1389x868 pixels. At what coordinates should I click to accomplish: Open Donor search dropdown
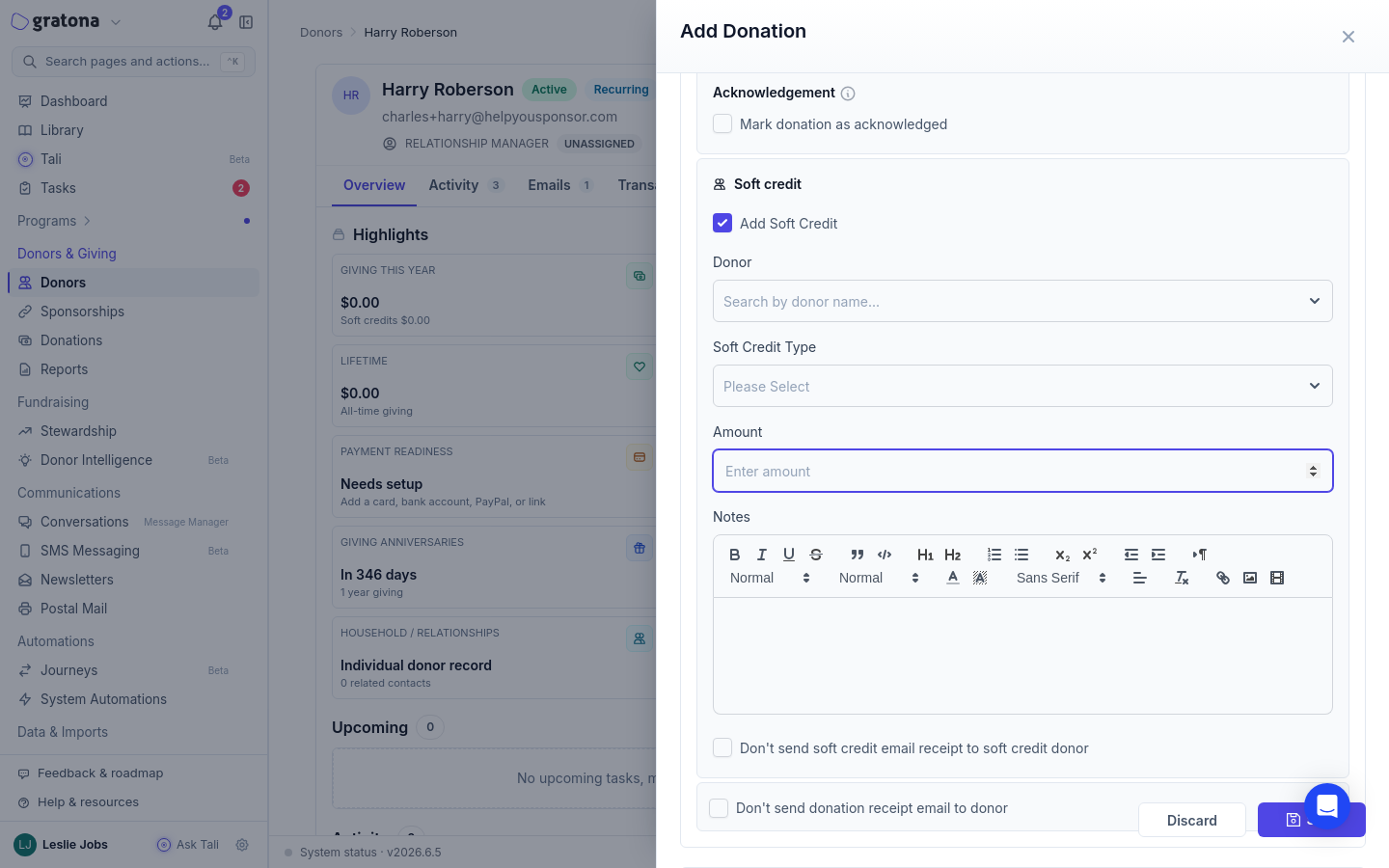click(1022, 301)
